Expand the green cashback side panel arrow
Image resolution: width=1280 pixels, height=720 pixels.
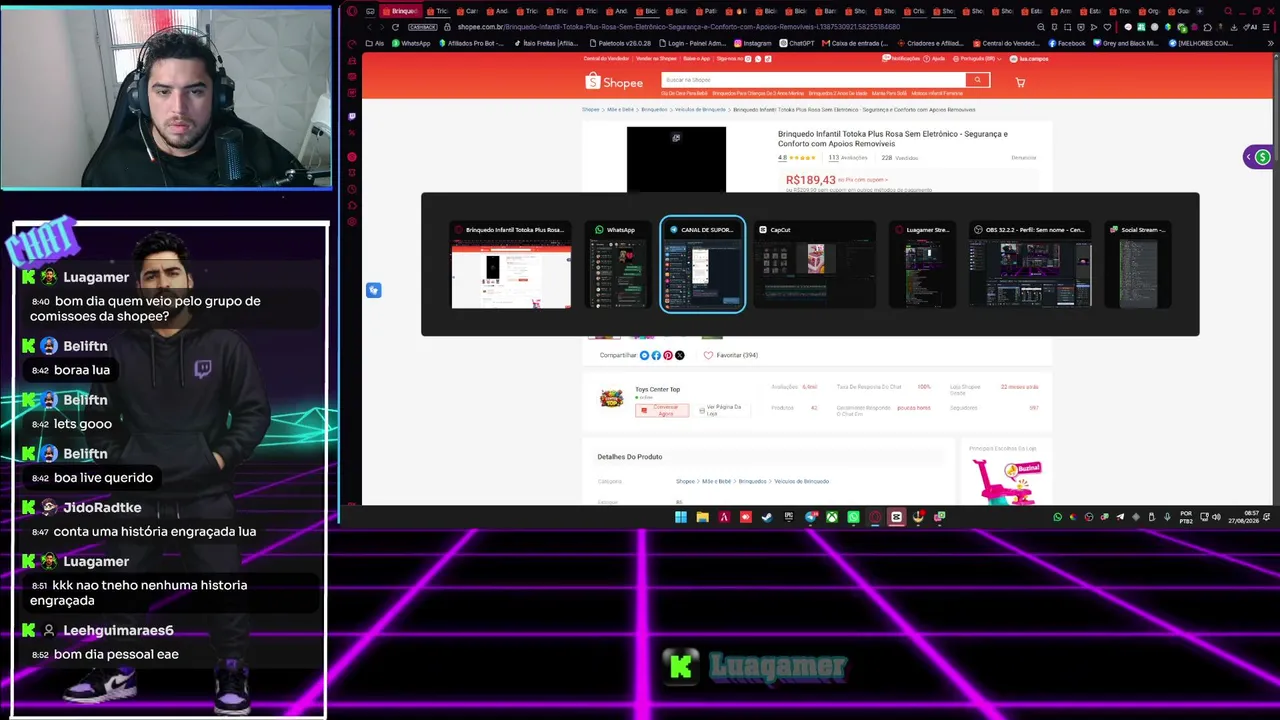1248,157
